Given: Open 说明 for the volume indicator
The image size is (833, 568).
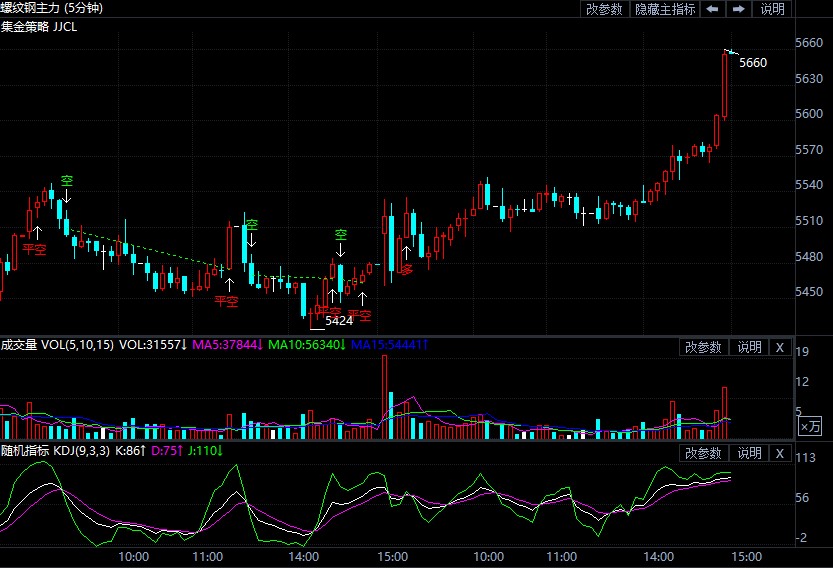Looking at the screenshot, I should 749,347.
